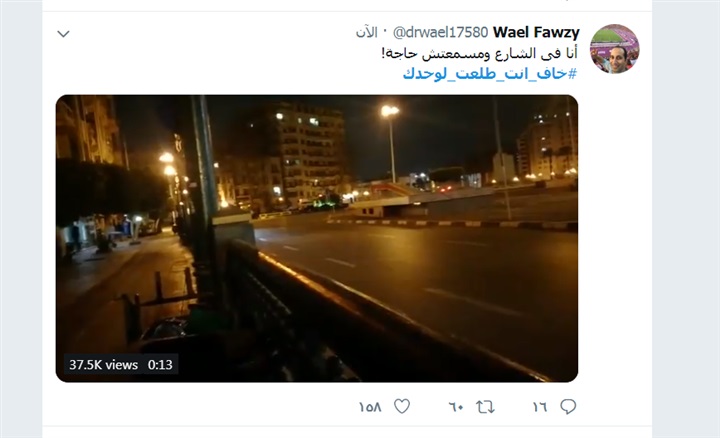Click the 0:13 video duration badge
Screen dimensions: 720x438
click(160, 365)
